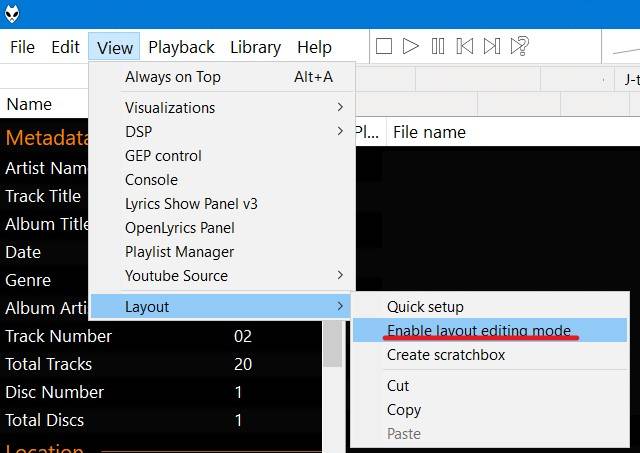Choose Cut in the Layout submenu
Image resolution: width=640 pixels, height=453 pixels.
pyautogui.click(x=490, y=386)
